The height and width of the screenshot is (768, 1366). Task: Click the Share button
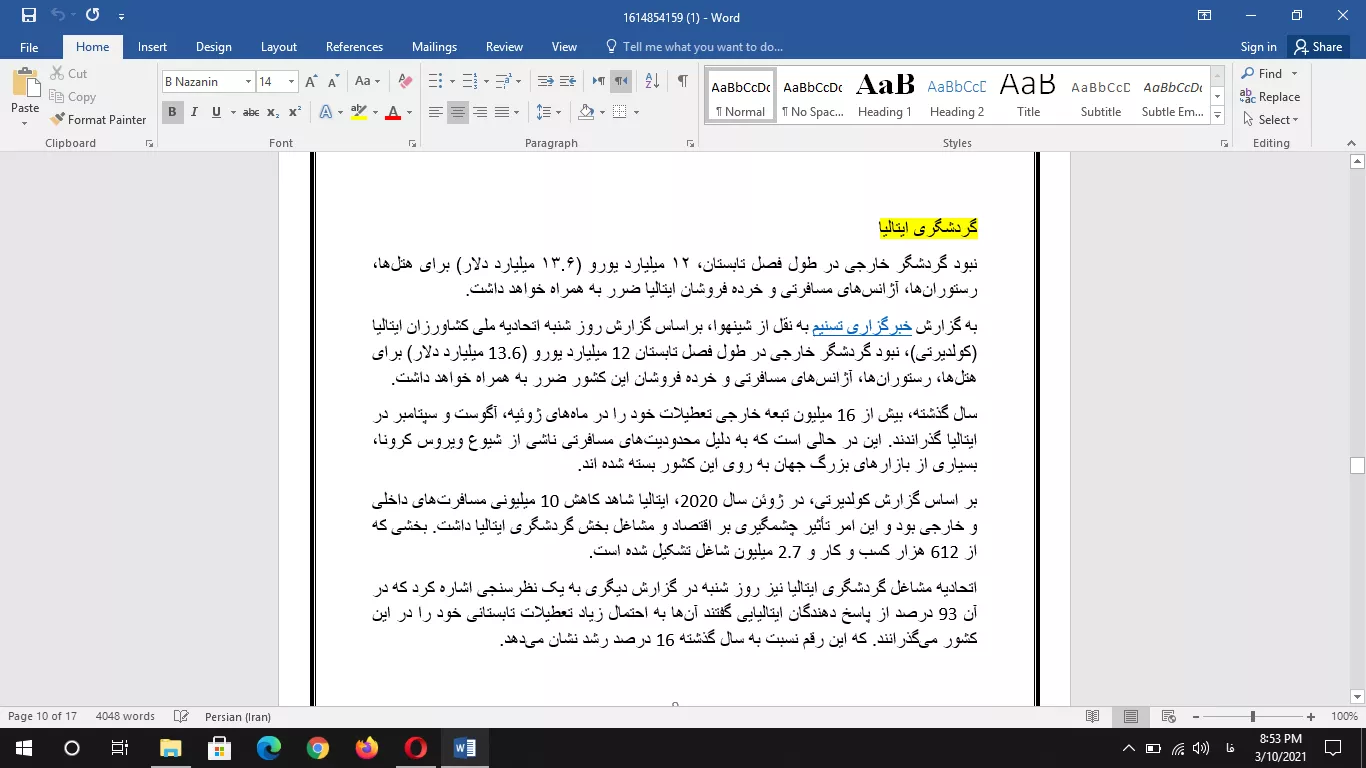click(1317, 47)
